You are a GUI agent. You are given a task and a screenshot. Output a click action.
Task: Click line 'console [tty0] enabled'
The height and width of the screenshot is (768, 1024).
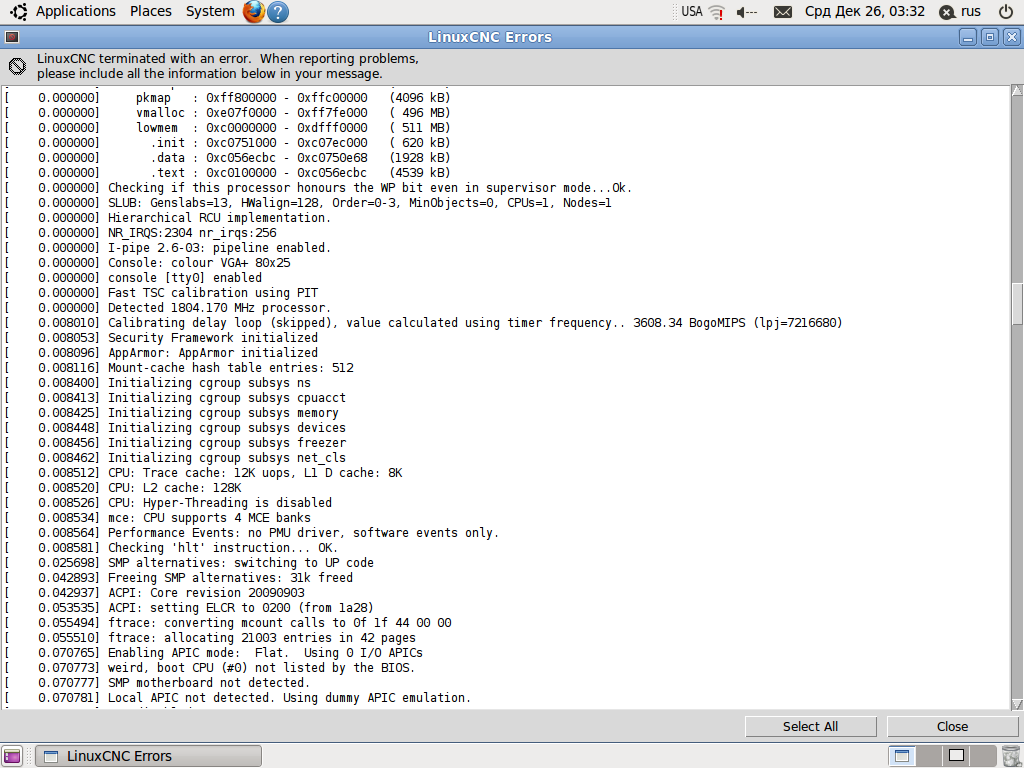click(x=185, y=278)
